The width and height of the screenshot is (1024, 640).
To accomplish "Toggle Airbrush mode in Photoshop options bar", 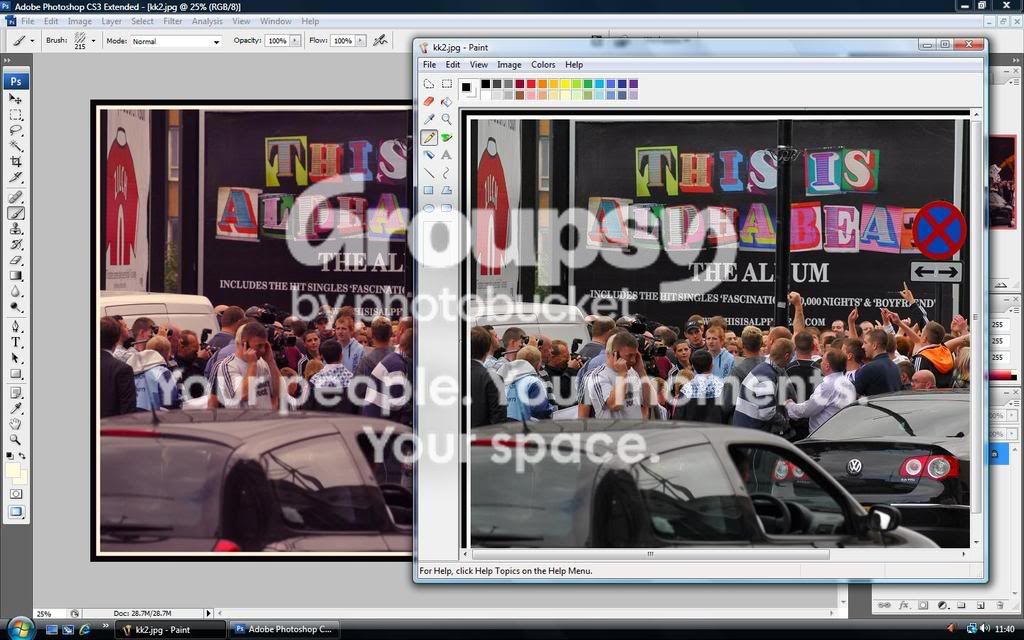I will coord(380,40).
